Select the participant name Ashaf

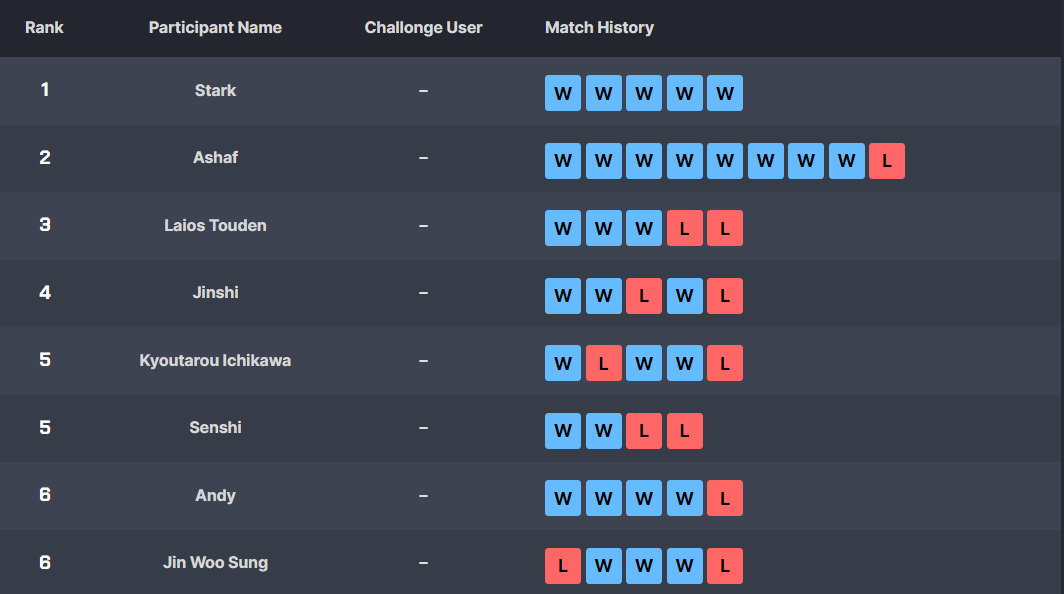pyautogui.click(x=215, y=157)
